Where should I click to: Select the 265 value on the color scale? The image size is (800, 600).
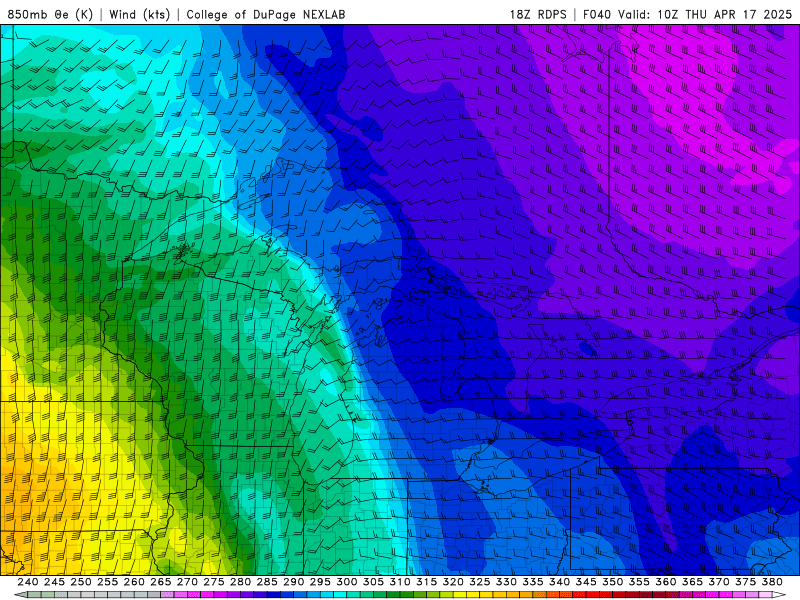coord(161,582)
